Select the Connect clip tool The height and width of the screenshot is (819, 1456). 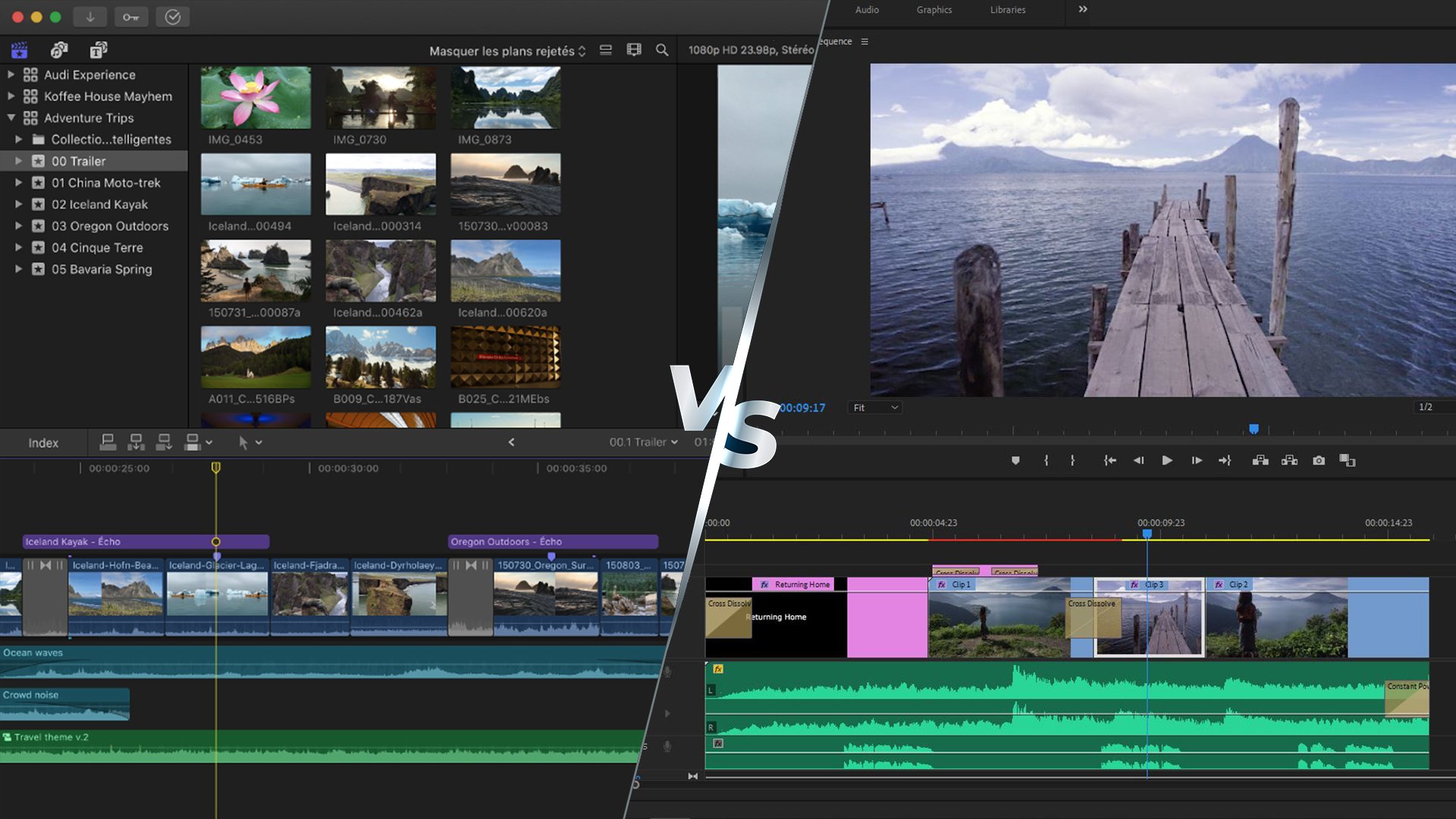tap(108, 442)
